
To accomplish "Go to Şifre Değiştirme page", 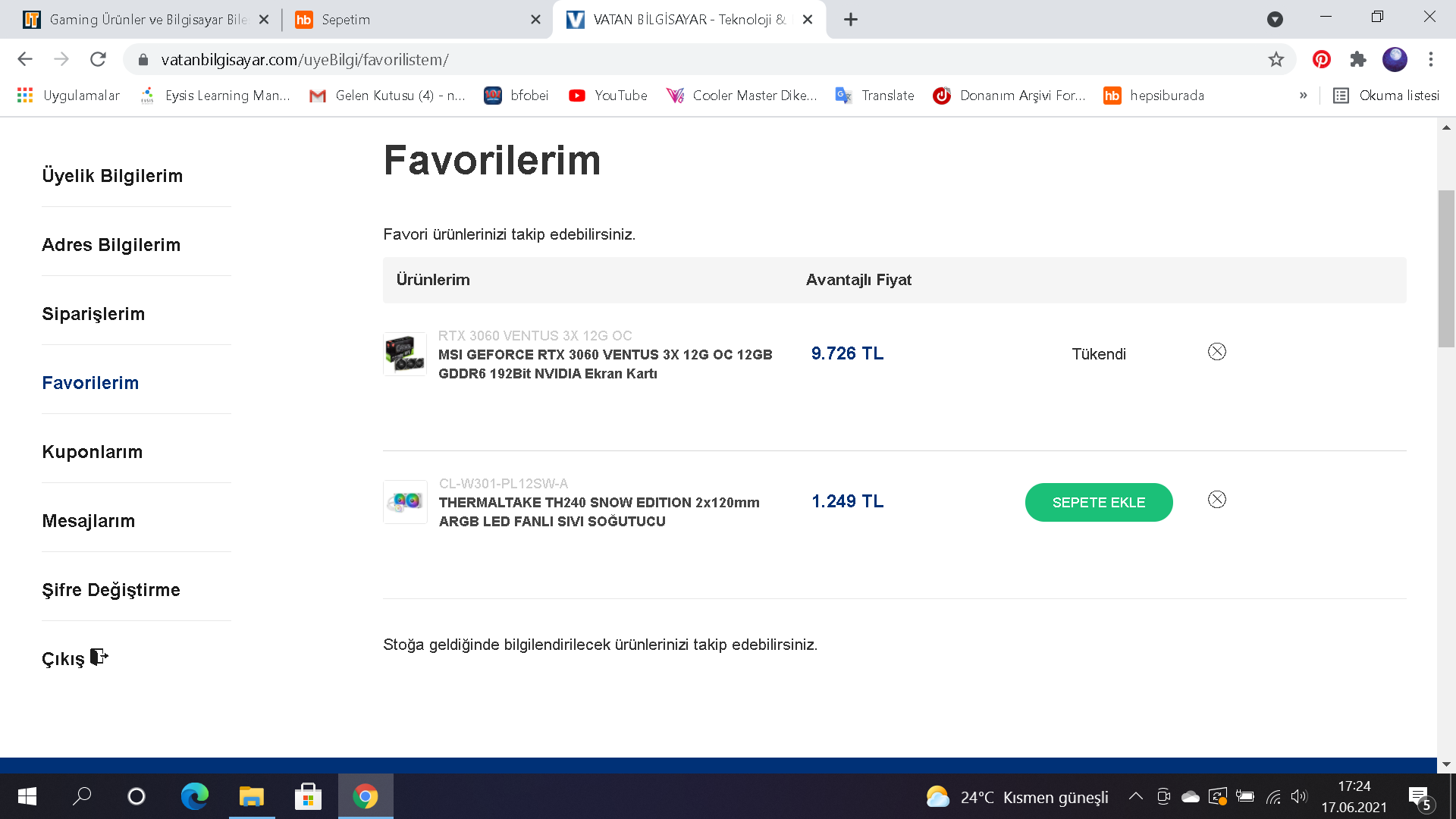I will (x=111, y=590).
